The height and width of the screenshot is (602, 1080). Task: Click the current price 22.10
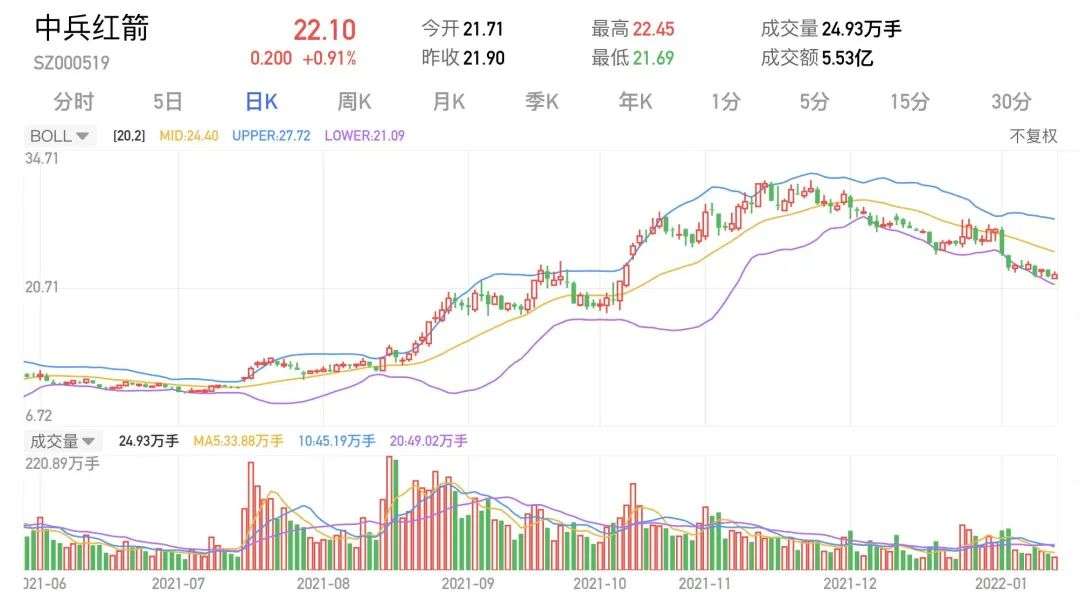pos(324,30)
